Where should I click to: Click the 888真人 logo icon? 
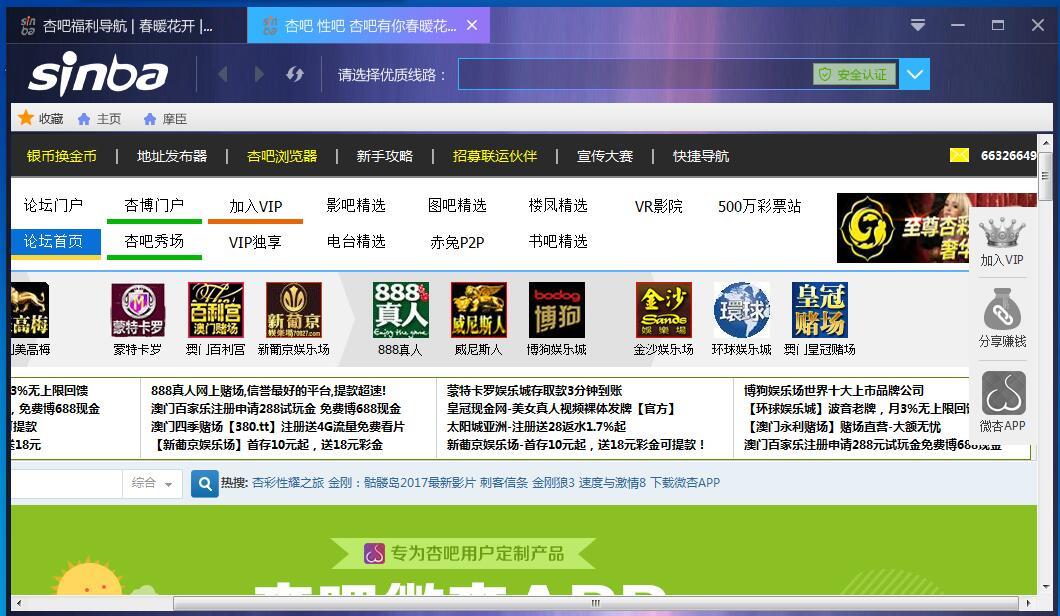[x=400, y=310]
